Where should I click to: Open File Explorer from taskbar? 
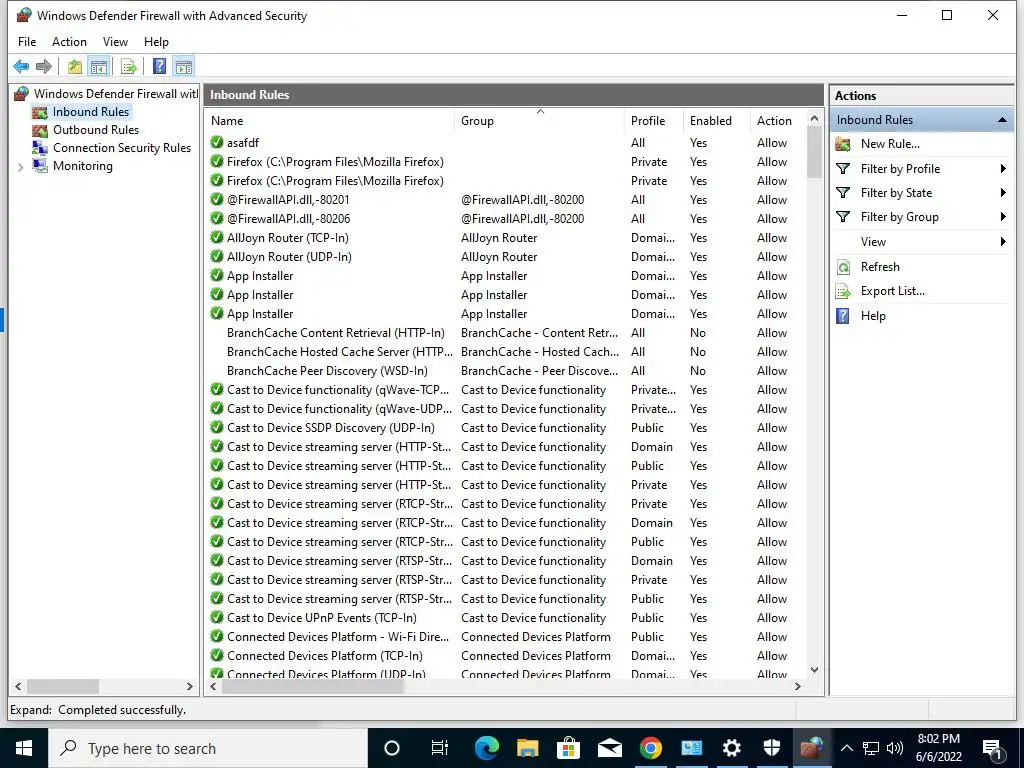pos(528,748)
